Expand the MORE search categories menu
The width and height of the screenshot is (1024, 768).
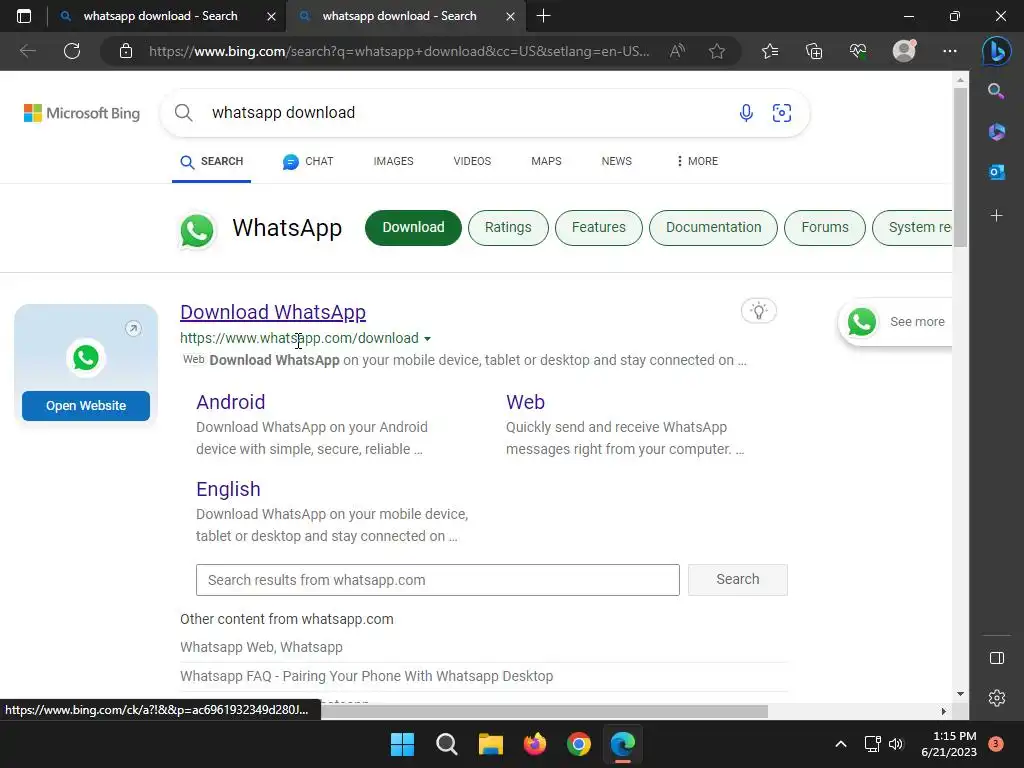(x=697, y=161)
